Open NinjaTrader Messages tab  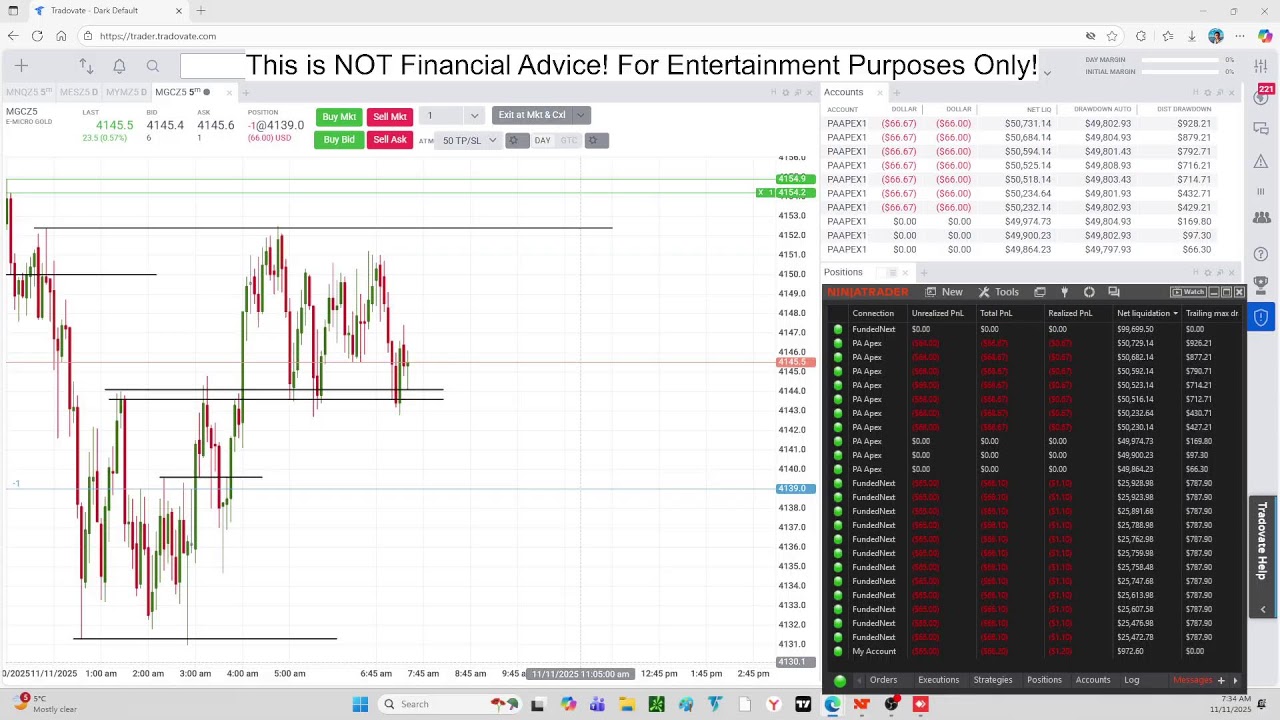(x=1192, y=680)
